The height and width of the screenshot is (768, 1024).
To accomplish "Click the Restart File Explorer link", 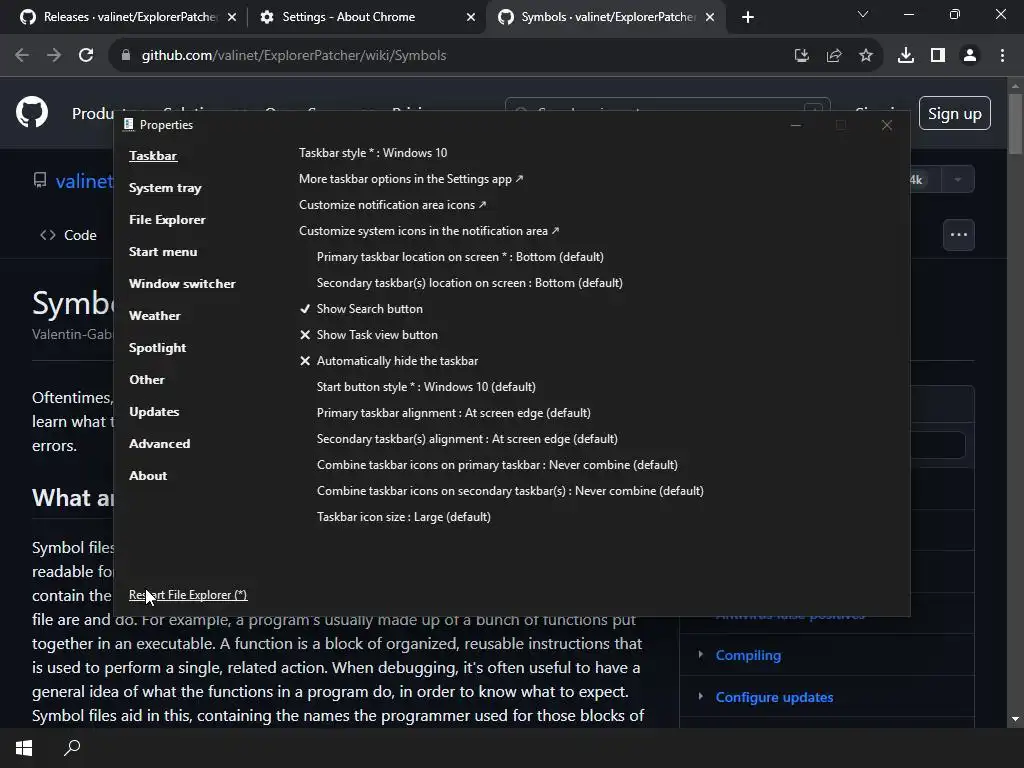I will [188, 595].
